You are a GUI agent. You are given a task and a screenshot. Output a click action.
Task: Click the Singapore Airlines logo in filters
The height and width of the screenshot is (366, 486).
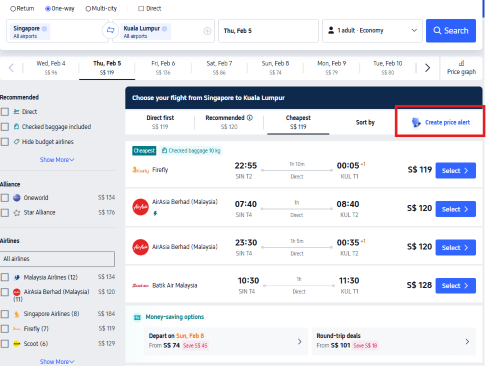coord(17,314)
